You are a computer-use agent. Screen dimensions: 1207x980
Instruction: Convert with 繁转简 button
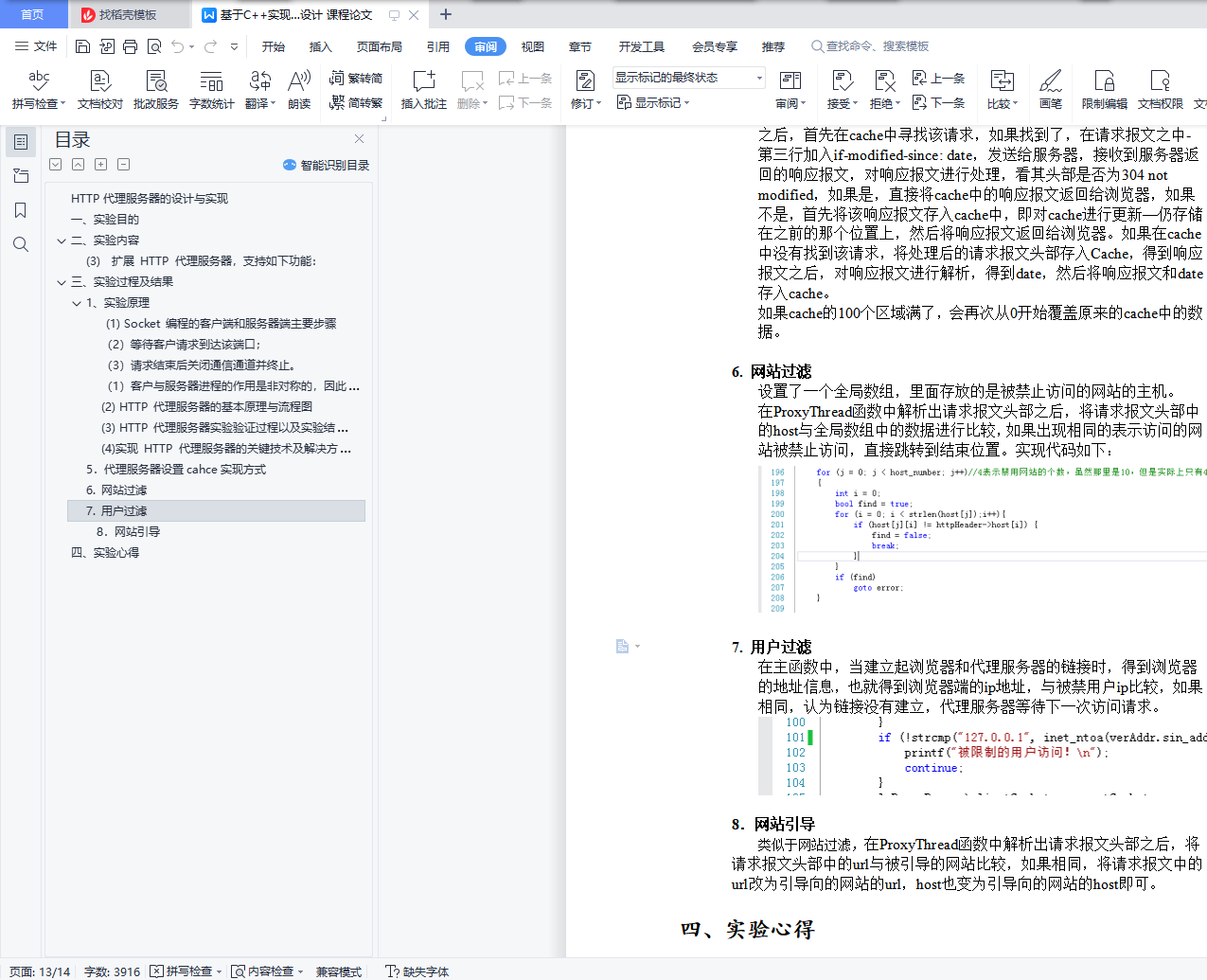[356, 79]
